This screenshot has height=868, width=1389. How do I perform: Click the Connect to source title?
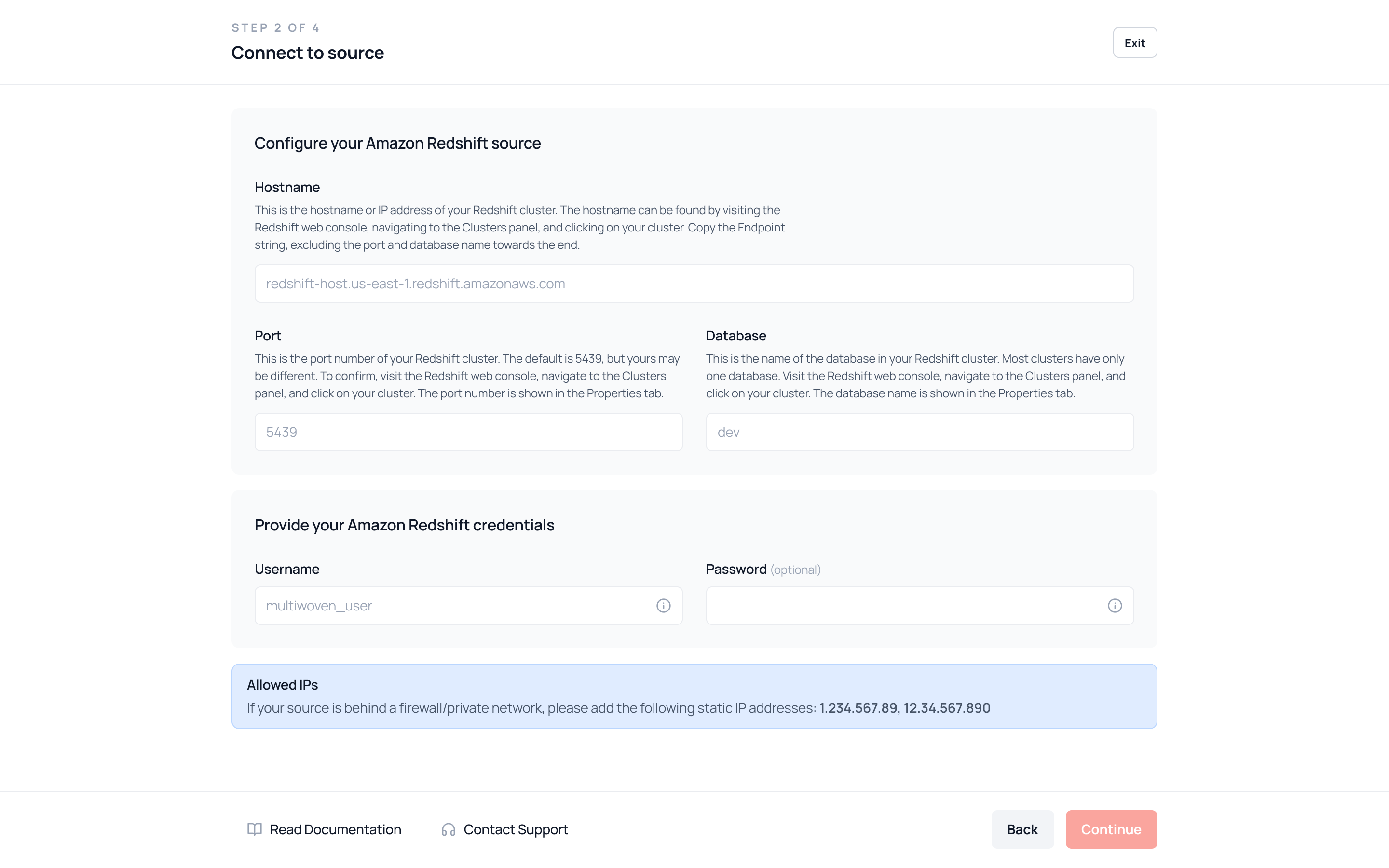click(307, 53)
